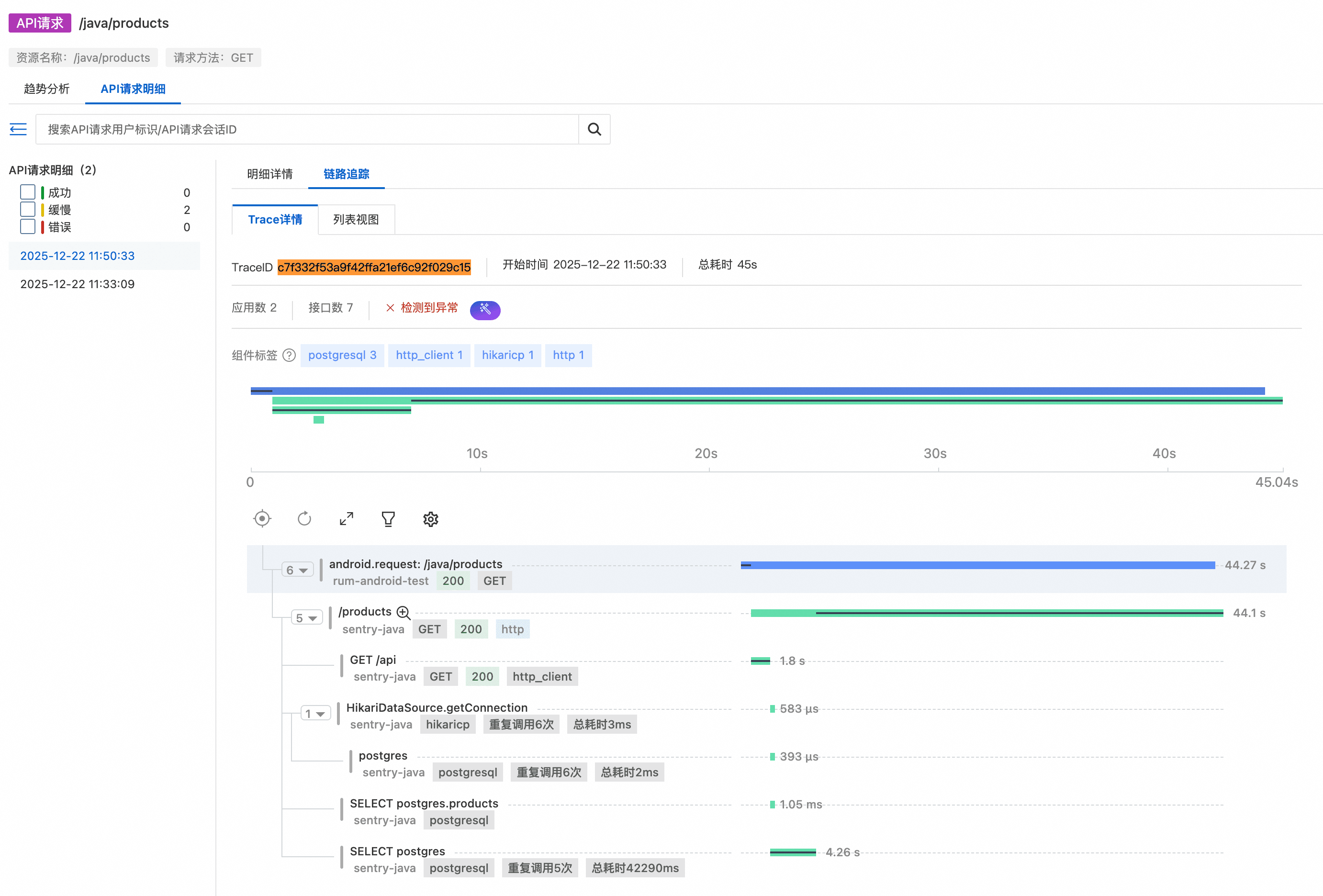Click the locate/target icon in trace toolbar

(x=262, y=518)
